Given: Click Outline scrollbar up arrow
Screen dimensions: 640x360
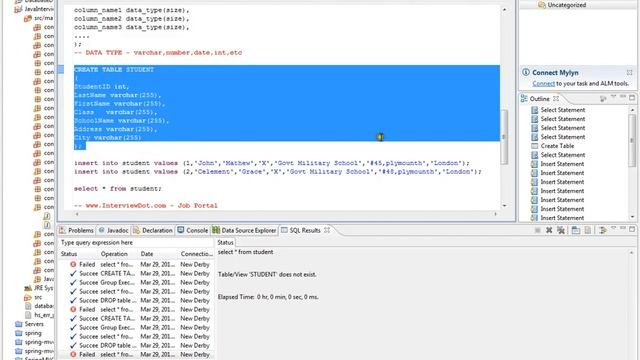Looking at the screenshot, I should (x=632, y=110).
